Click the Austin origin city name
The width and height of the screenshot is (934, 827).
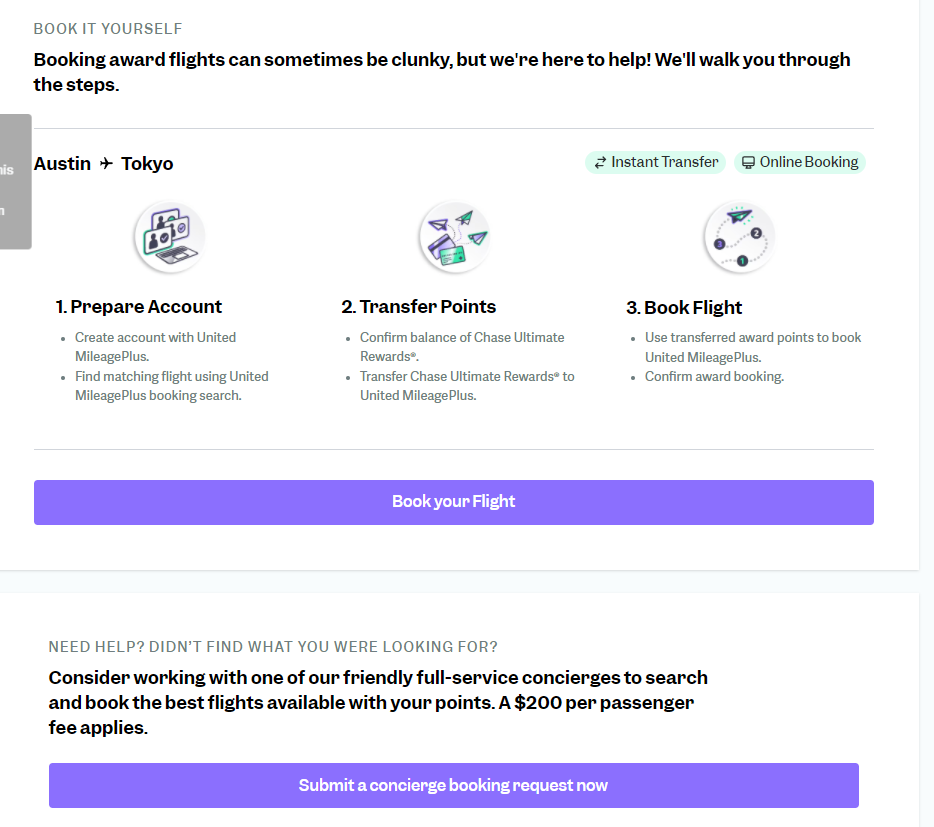(62, 164)
